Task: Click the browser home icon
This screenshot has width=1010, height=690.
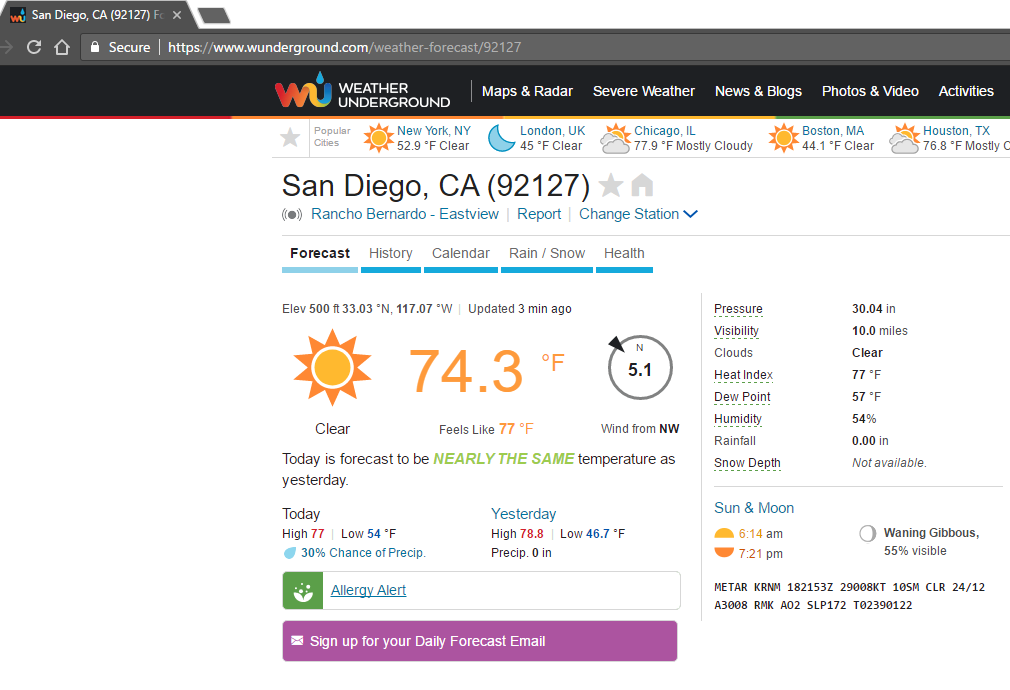Action: tap(62, 47)
